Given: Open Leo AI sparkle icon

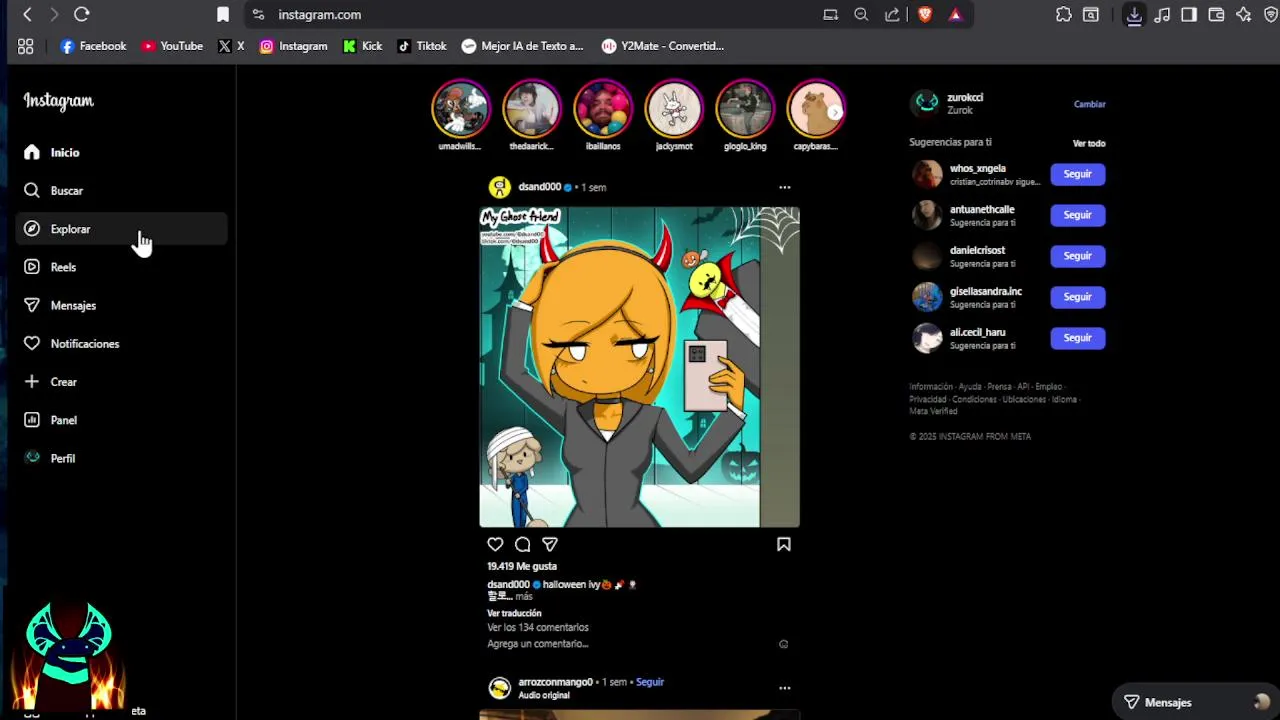Looking at the screenshot, I should [x=1244, y=14].
